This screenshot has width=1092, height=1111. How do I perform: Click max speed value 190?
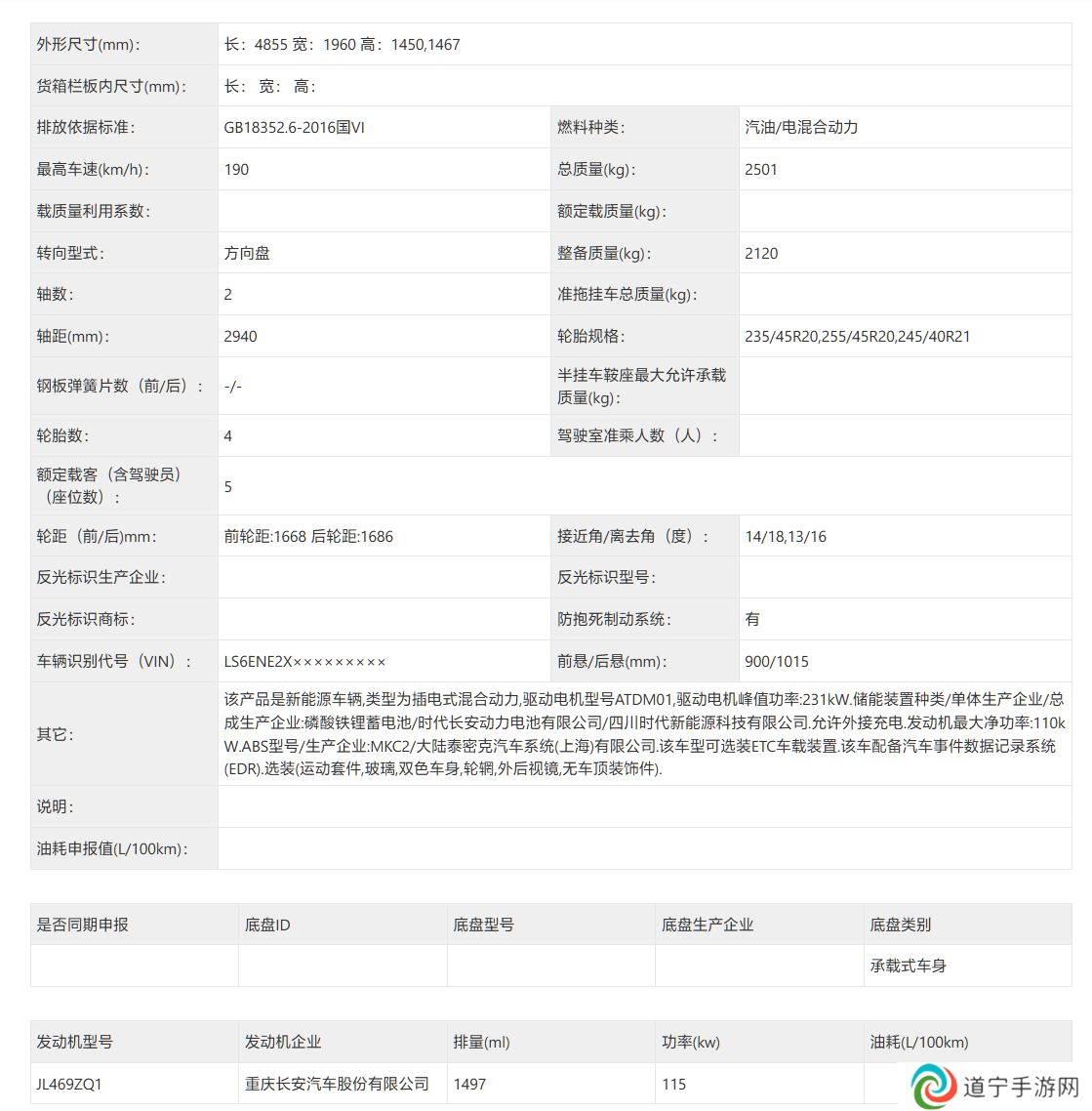pos(236,169)
